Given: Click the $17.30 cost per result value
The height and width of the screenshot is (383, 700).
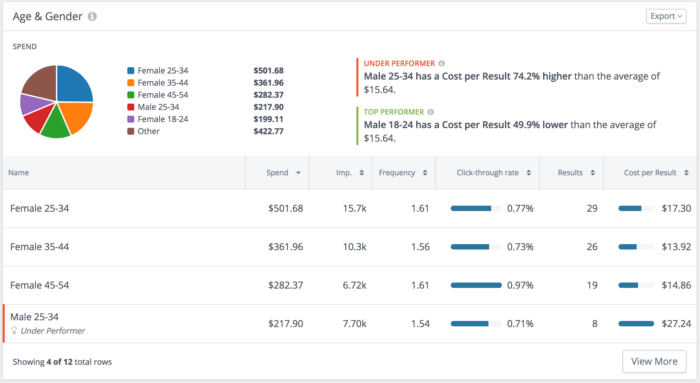Looking at the screenshot, I should [676, 208].
